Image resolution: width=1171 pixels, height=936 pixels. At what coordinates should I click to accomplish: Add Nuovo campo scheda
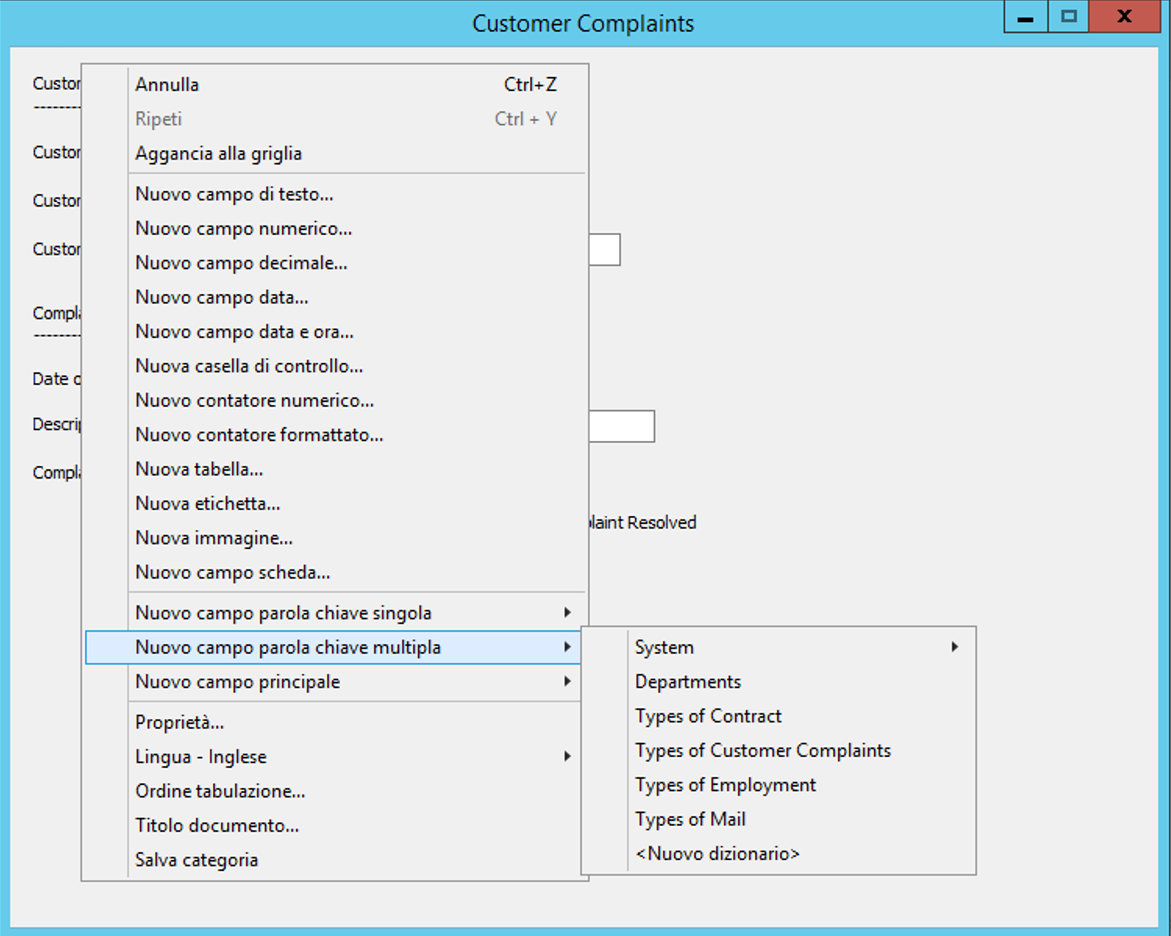pos(334,572)
